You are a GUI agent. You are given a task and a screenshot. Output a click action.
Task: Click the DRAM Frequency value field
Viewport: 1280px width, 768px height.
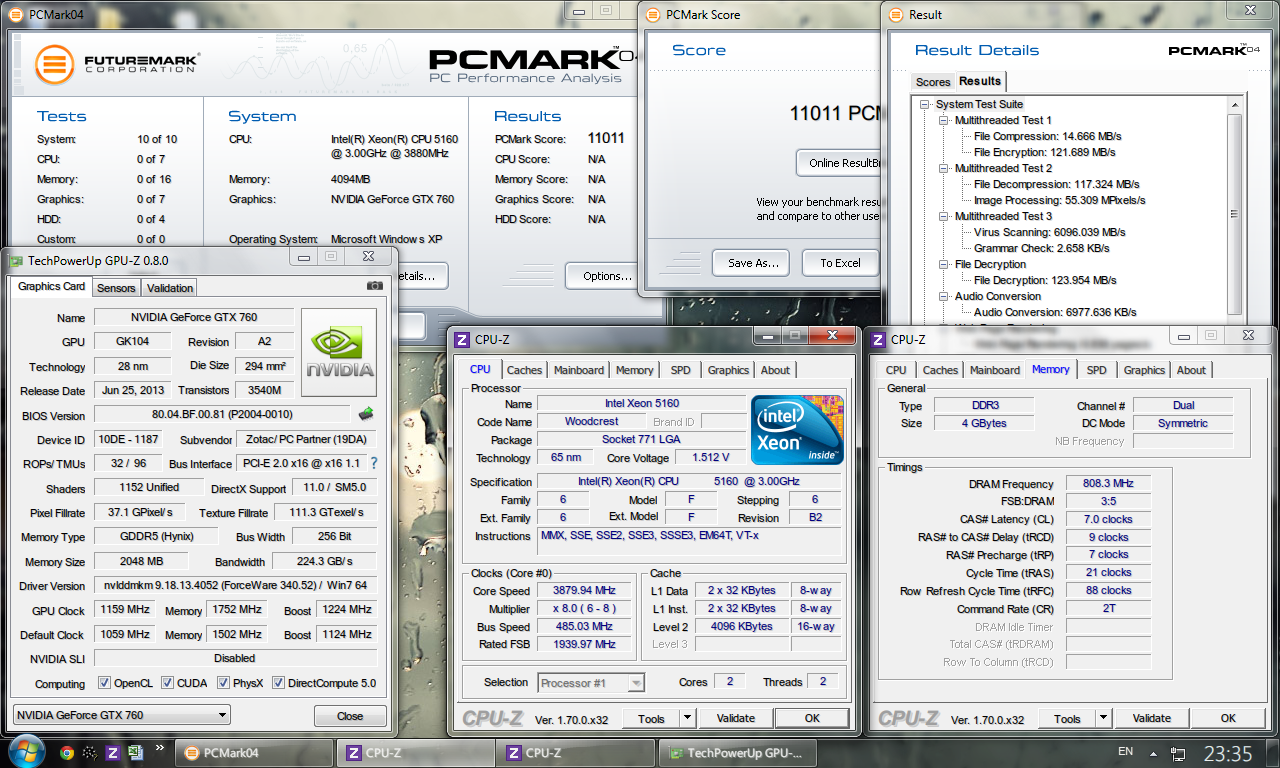pyautogui.click(x=1108, y=483)
